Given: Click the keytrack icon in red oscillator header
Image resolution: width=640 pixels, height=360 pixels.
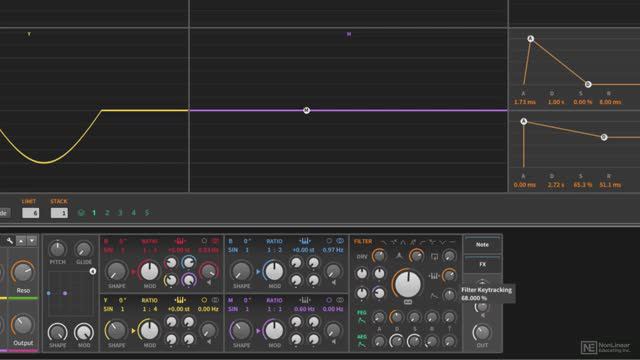Looking at the screenshot, I should pos(180,241).
